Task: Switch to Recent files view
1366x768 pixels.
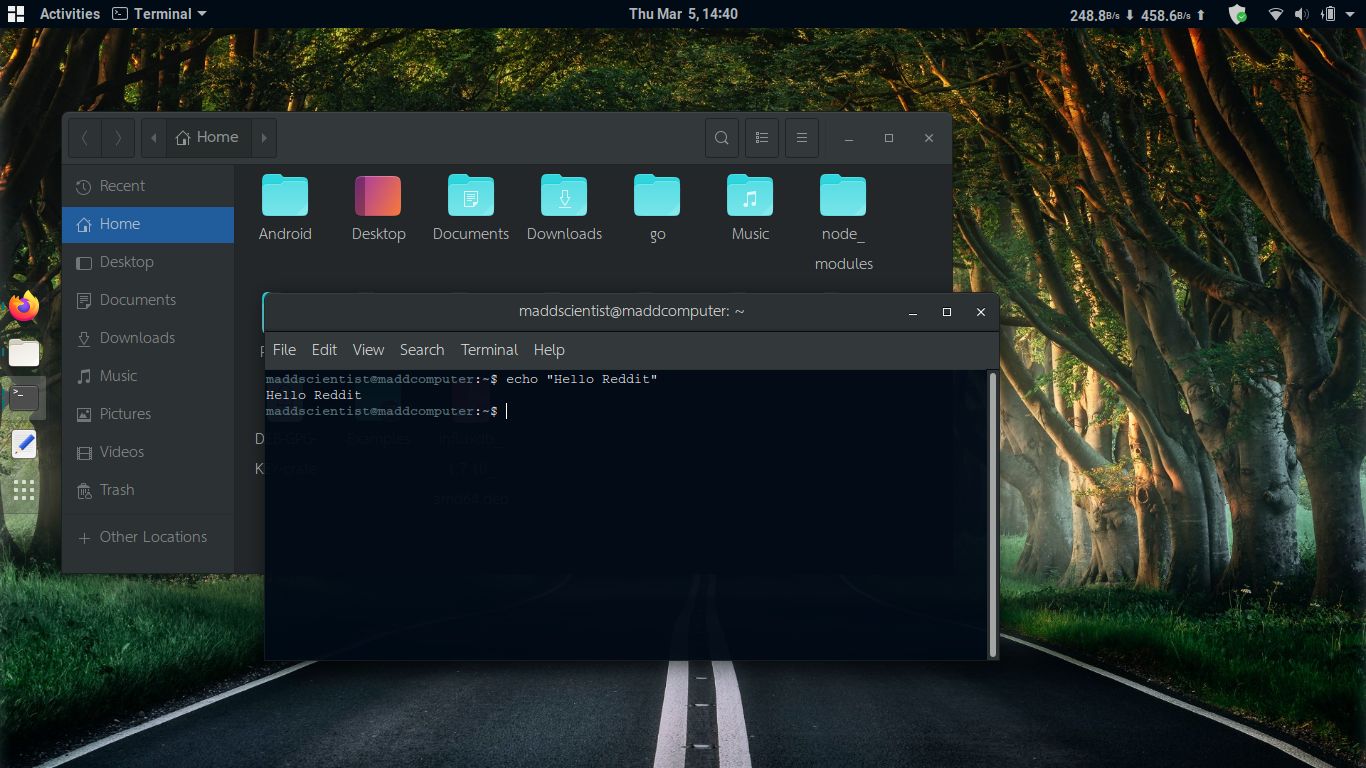Action: pyautogui.click(x=120, y=185)
